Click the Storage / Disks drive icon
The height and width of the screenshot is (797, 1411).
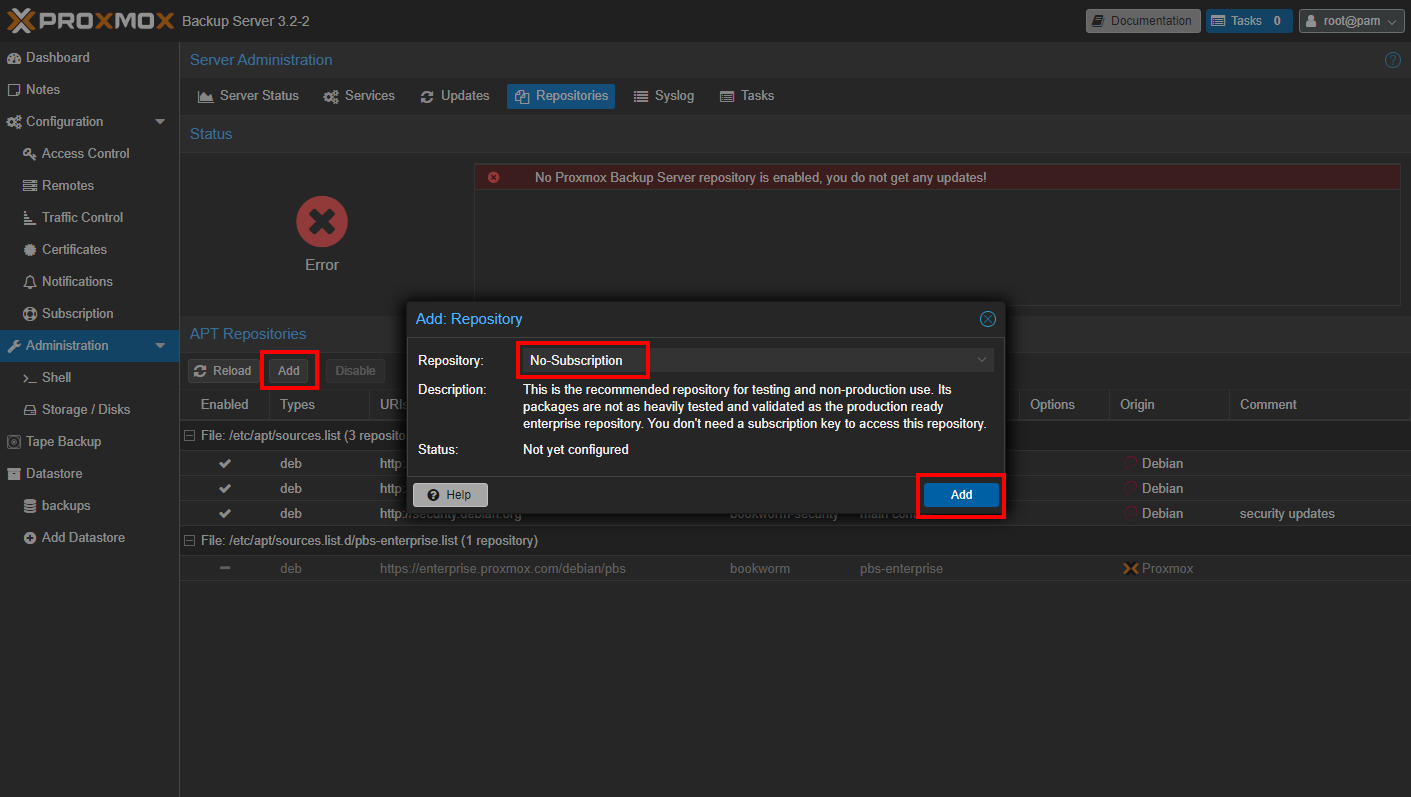30,410
